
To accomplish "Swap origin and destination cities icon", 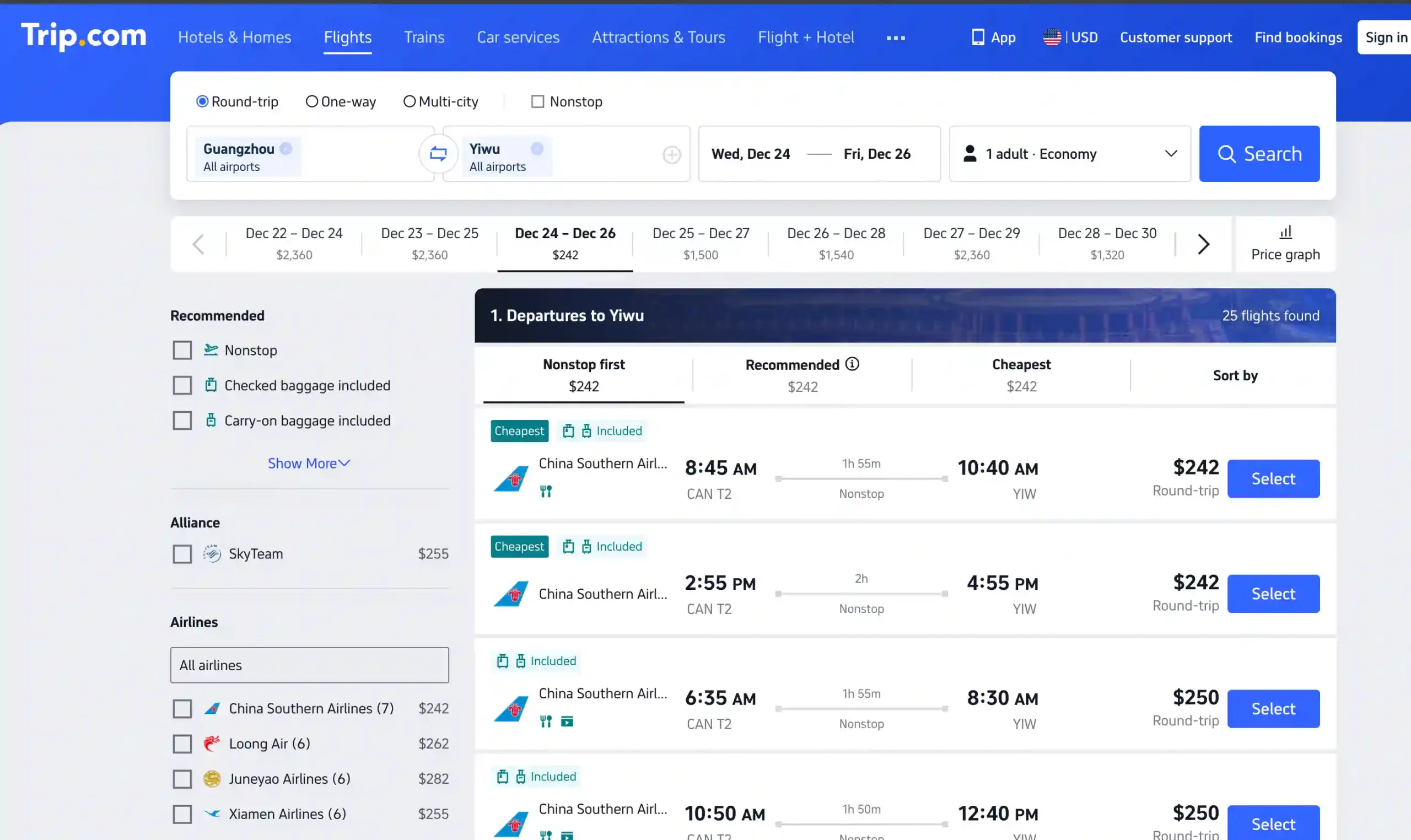I will click(x=438, y=153).
